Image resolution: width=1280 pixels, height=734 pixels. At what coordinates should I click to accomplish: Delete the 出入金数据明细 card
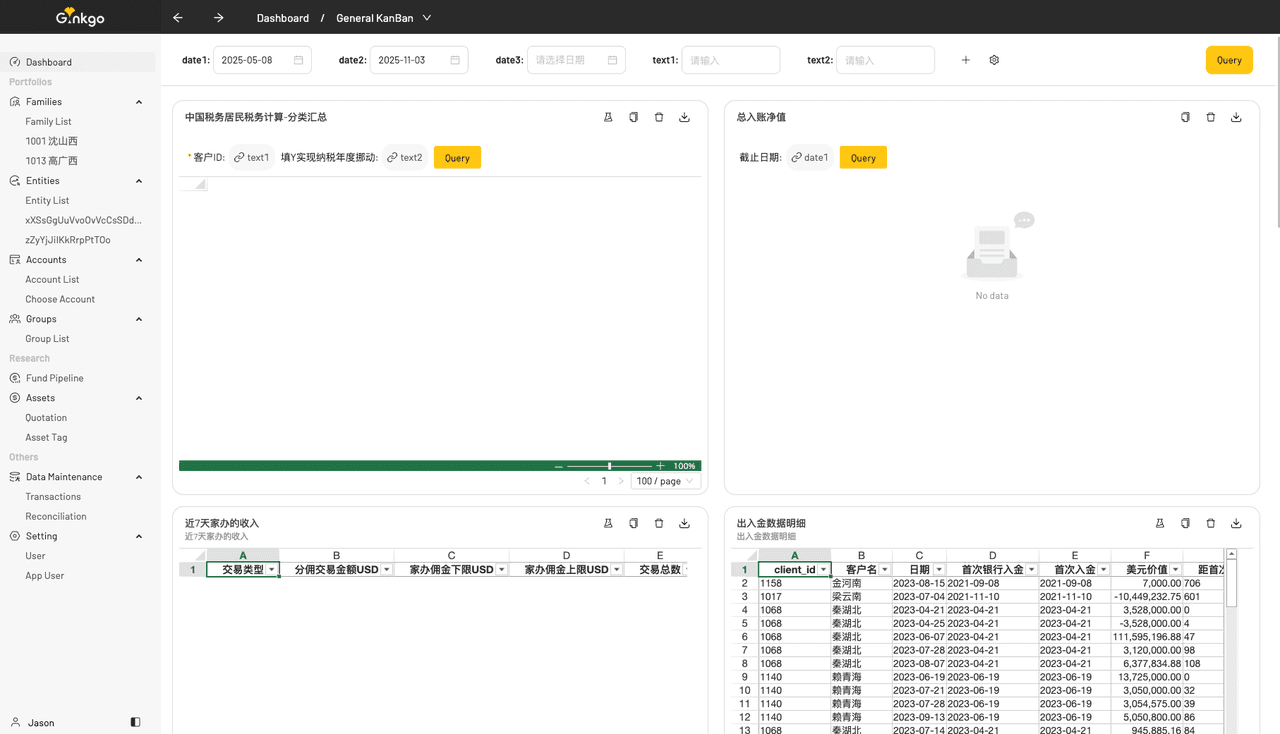coord(1211,523)
